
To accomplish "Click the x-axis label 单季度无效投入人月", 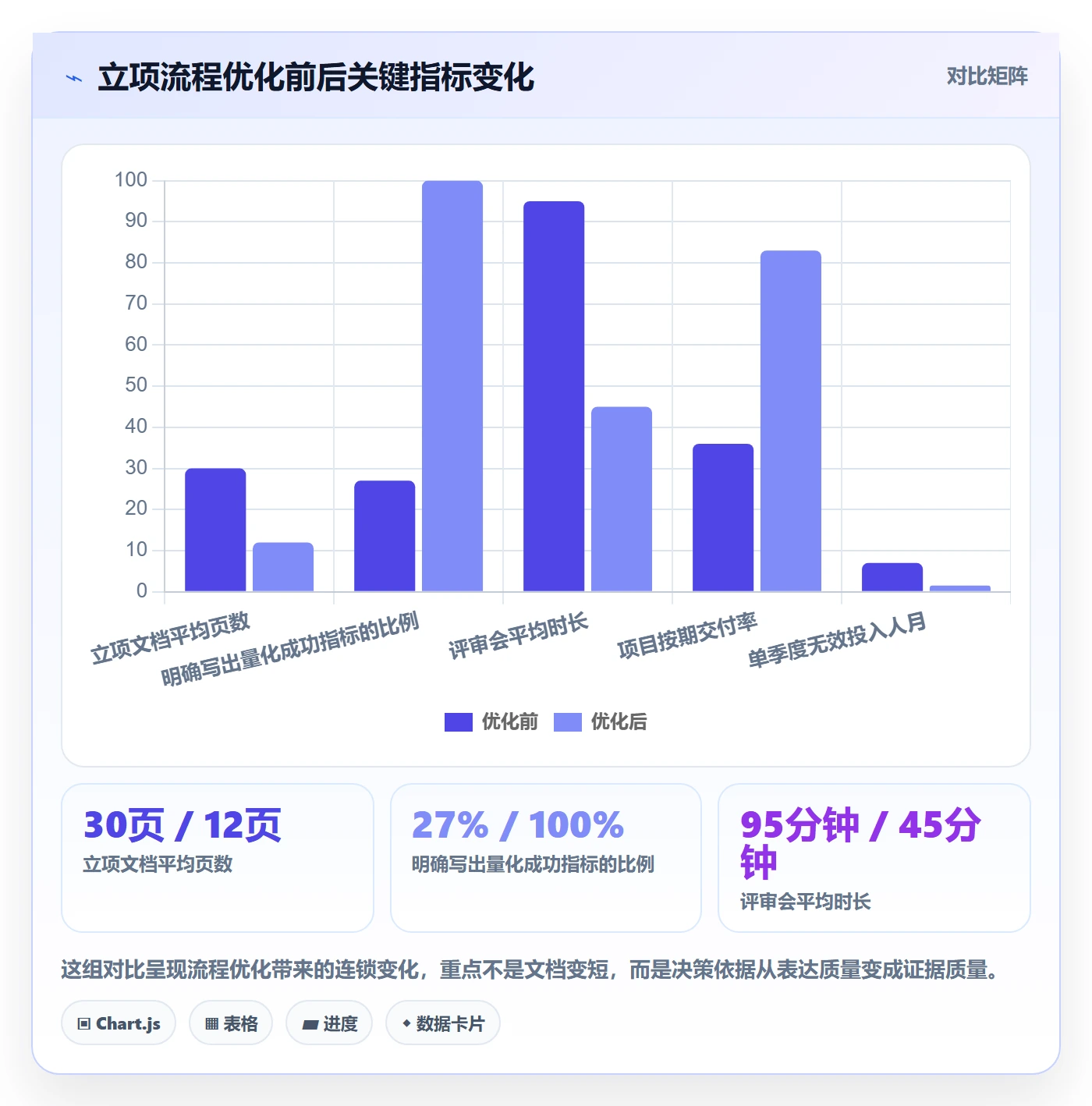I will 838,640.
